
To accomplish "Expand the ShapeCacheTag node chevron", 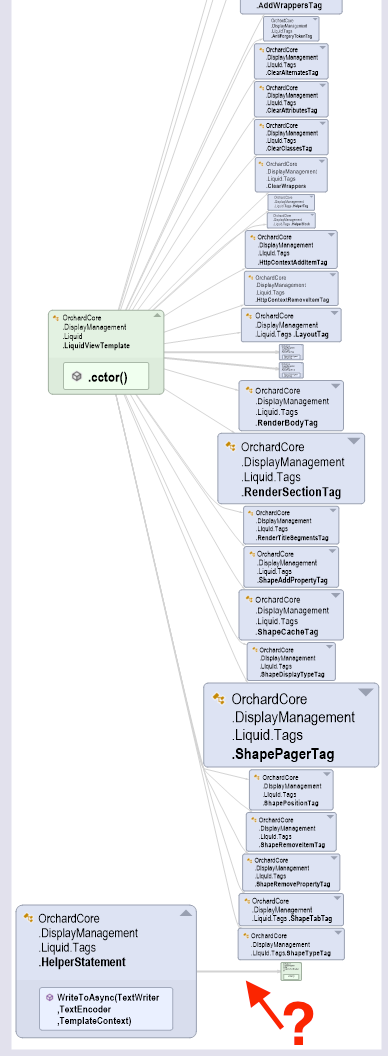I will coord(336,595).
